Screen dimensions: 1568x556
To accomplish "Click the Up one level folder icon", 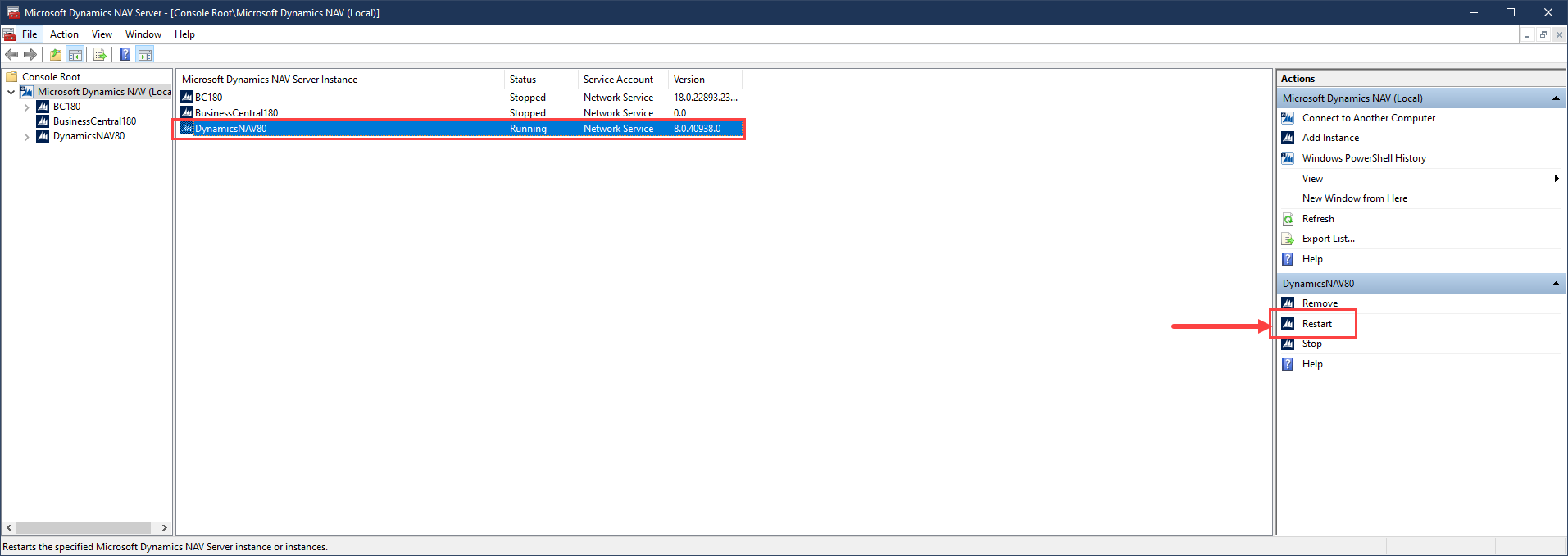I will click(x=55, y=55).
